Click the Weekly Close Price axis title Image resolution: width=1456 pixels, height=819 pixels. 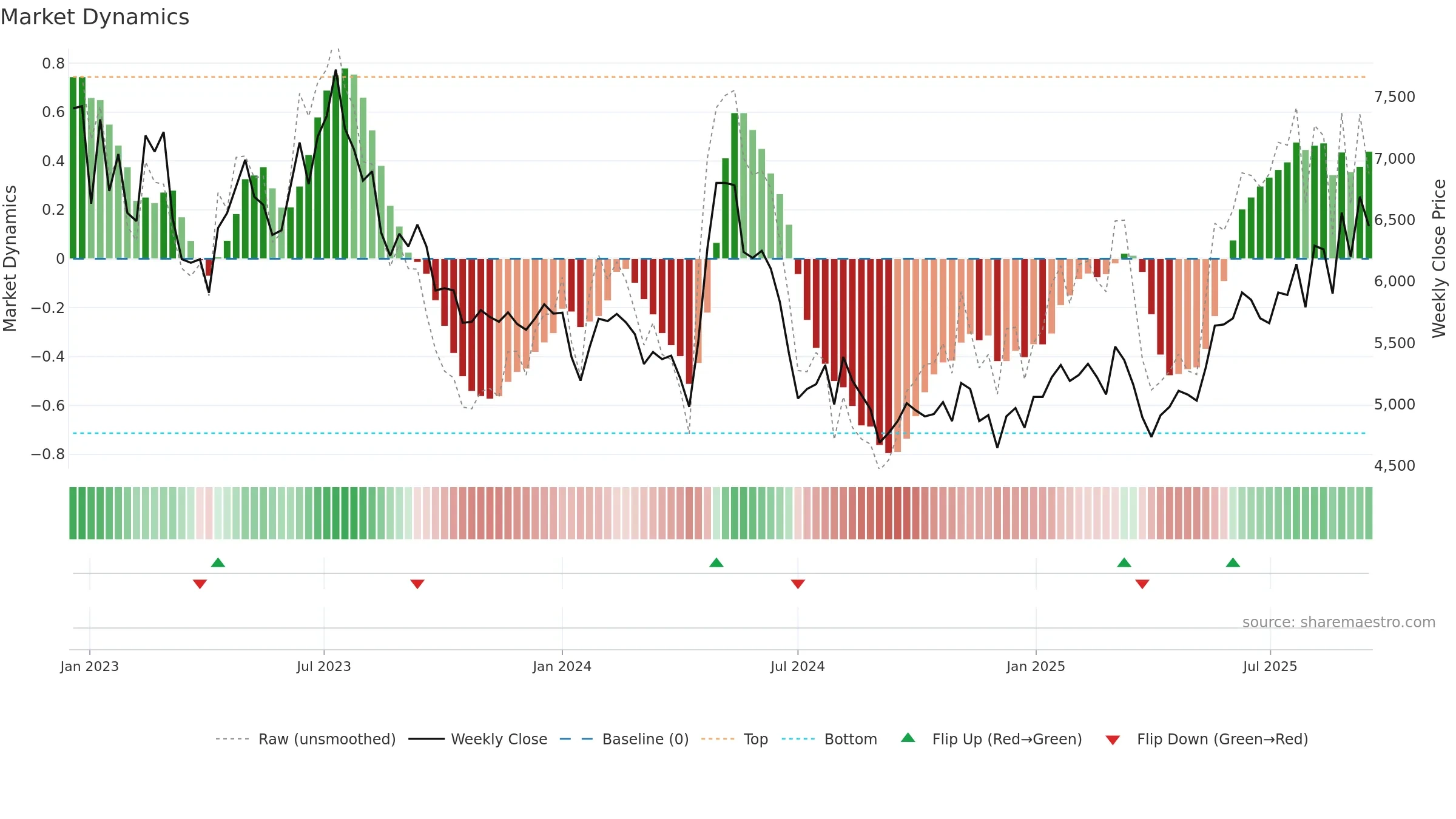(1439, 258)
